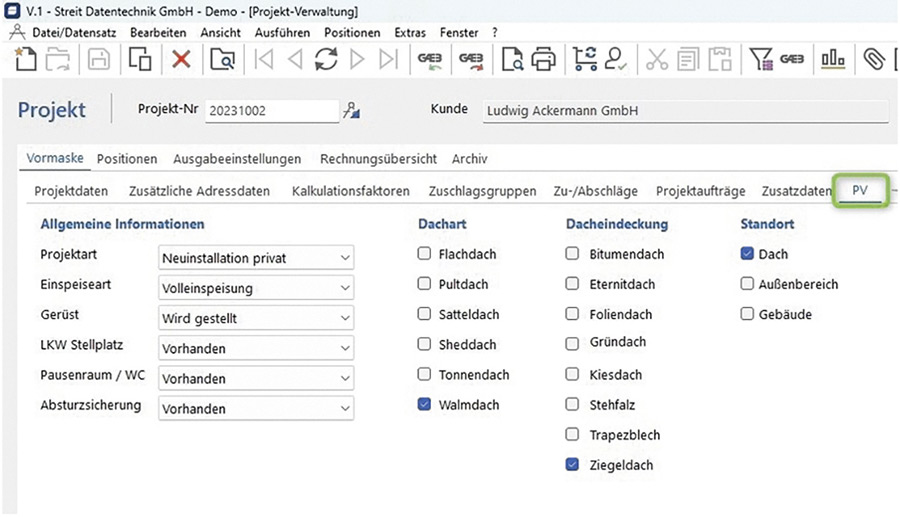The width and height of the screenshot is (900, 517).
Task: Click the print preview magnifier icon
Action: [x=512, y=60]
